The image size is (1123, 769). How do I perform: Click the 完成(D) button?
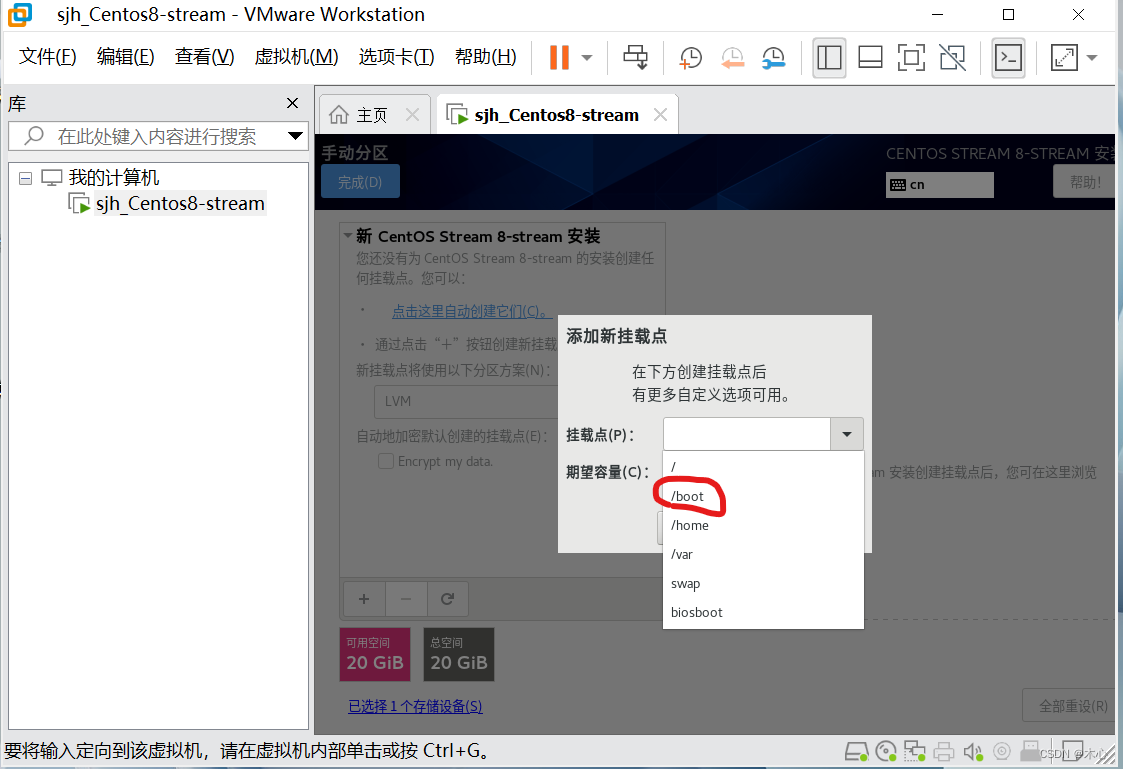(x=360, y=182)
